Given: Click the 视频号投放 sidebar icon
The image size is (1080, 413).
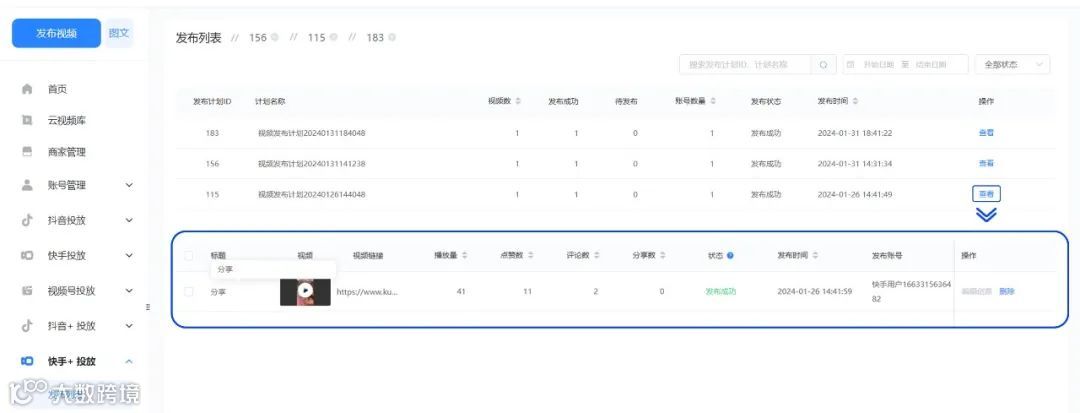Looking at the screenshot, I should [27, 290].
